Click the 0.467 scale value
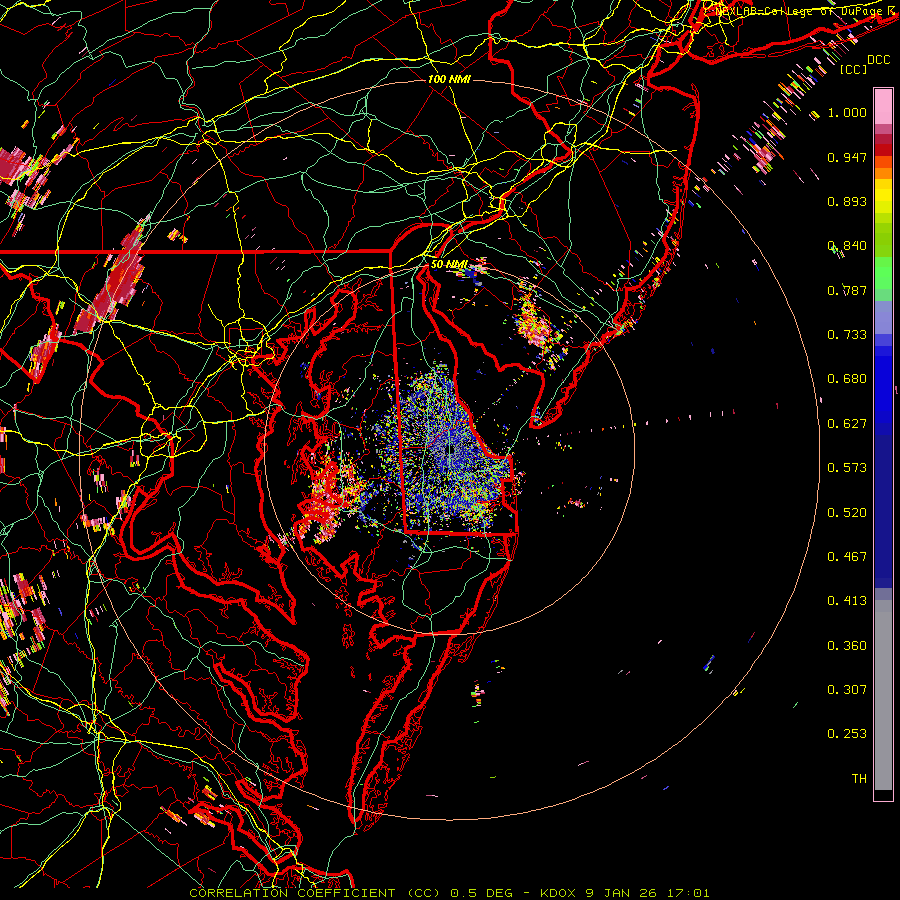The width and height of the screenshot is (900, 900). tap(847, 557)
